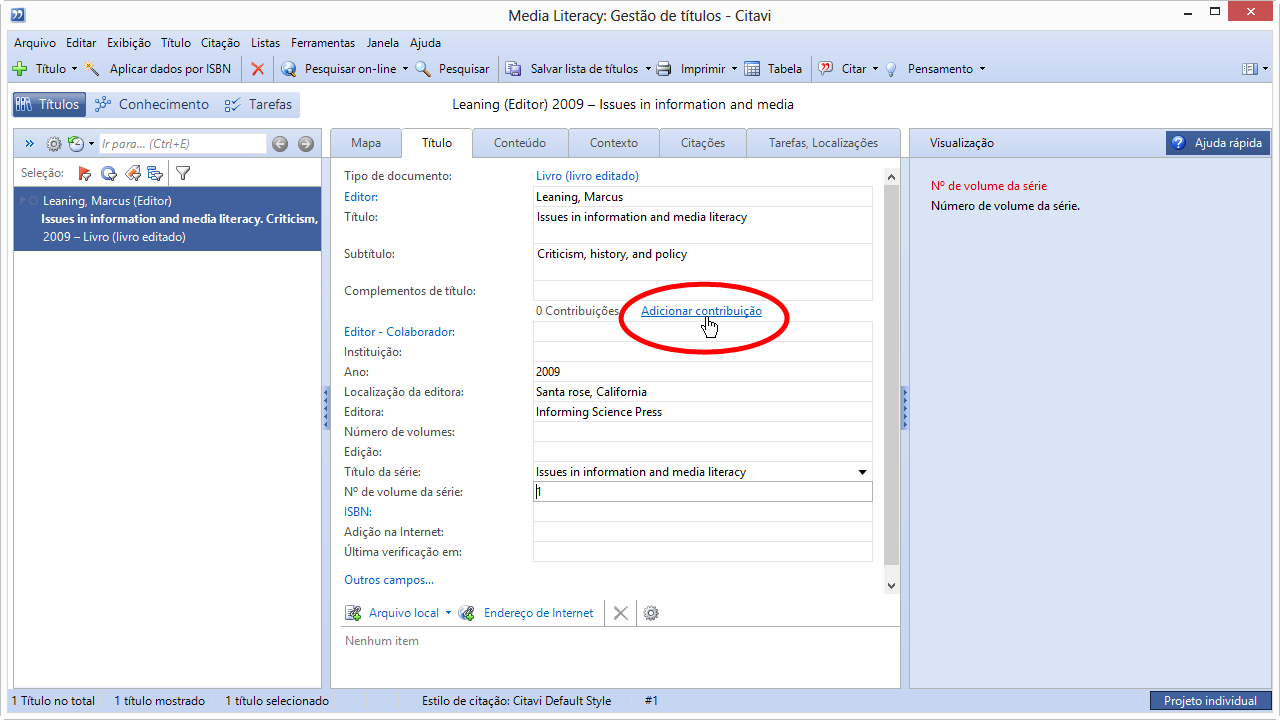Viewport: 1280px width, 720px height.
Task: Open the Arquivo local dropdown arrow
Action: click(x=448, y=613)
